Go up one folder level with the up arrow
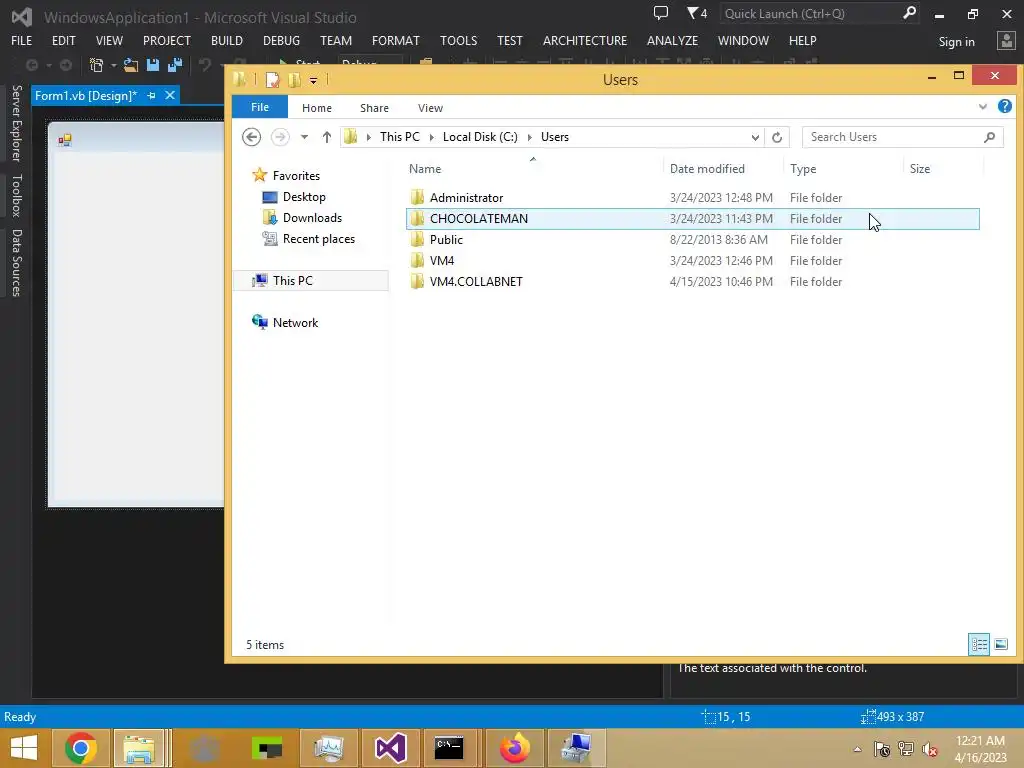1024x768 pixels. coord(327,137)
